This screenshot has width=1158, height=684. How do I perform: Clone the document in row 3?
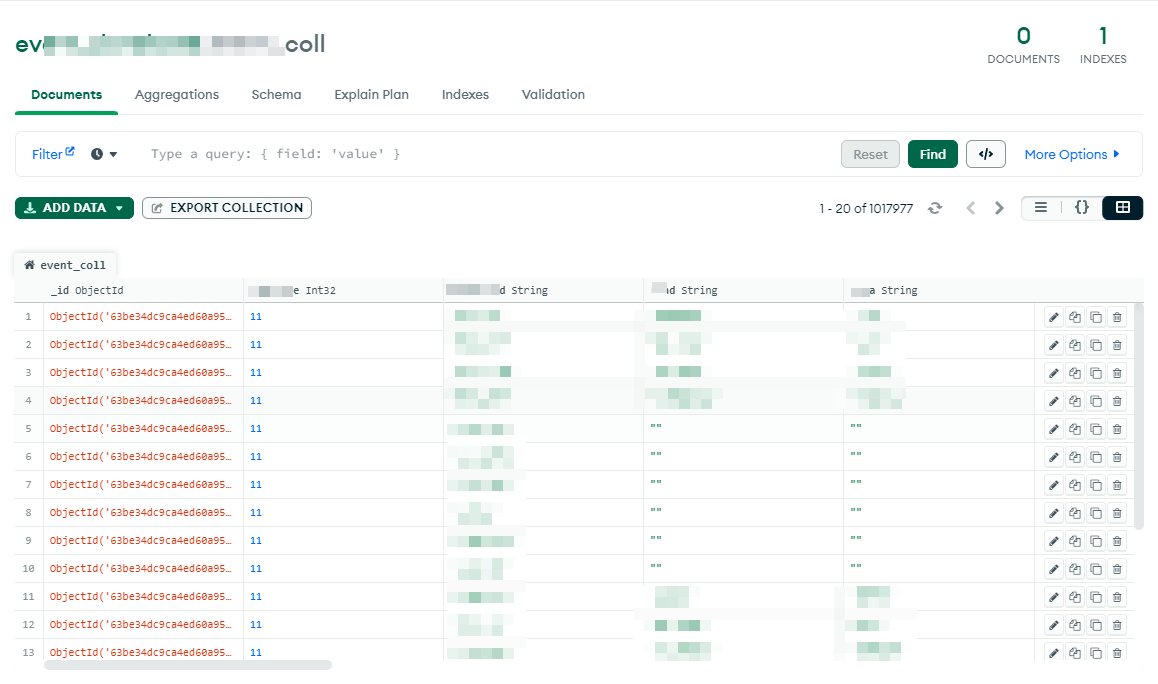pyautogui.click(x=1096, y=373)
